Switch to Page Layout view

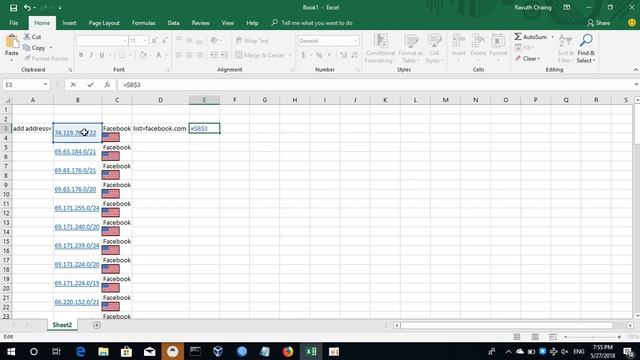[x=535, y=337]
